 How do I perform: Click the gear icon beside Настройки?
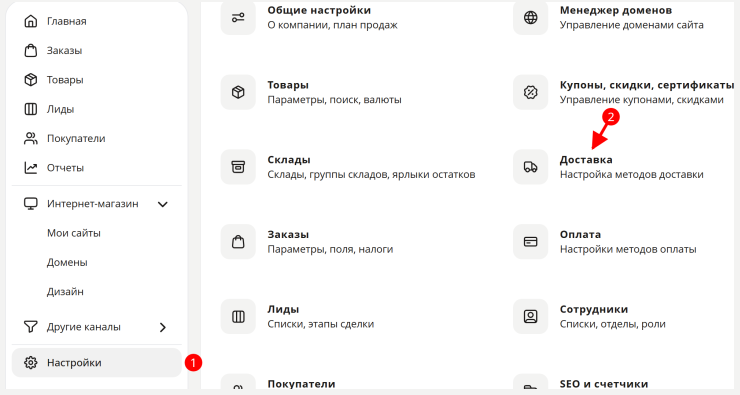31,362
